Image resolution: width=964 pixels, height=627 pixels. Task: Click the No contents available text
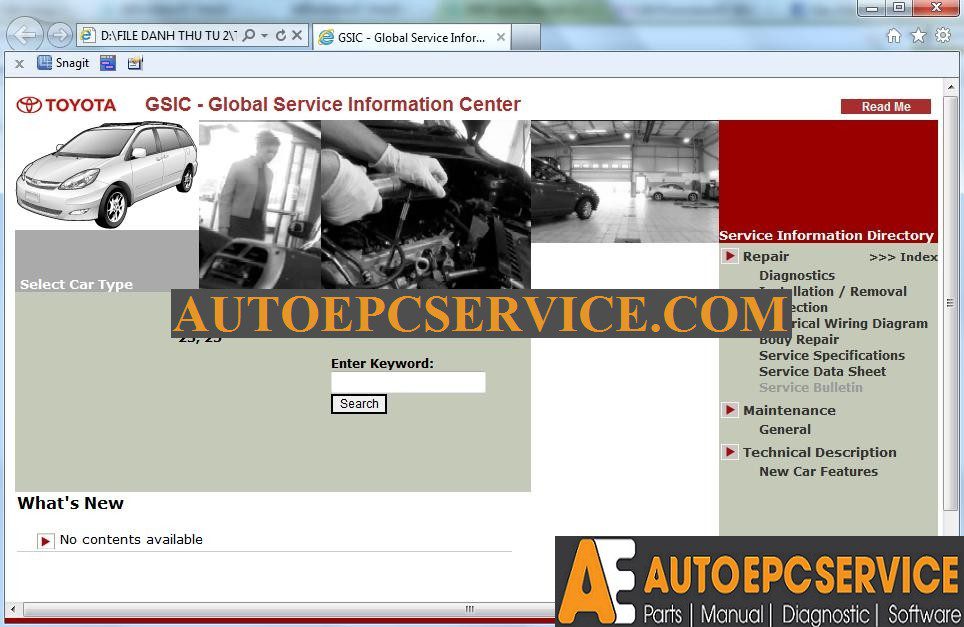[x=131, y=539]
